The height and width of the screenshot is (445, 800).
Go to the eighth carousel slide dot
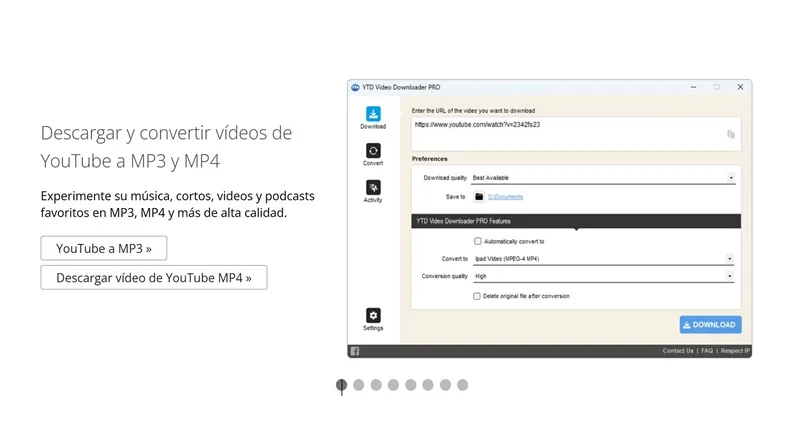463,385
